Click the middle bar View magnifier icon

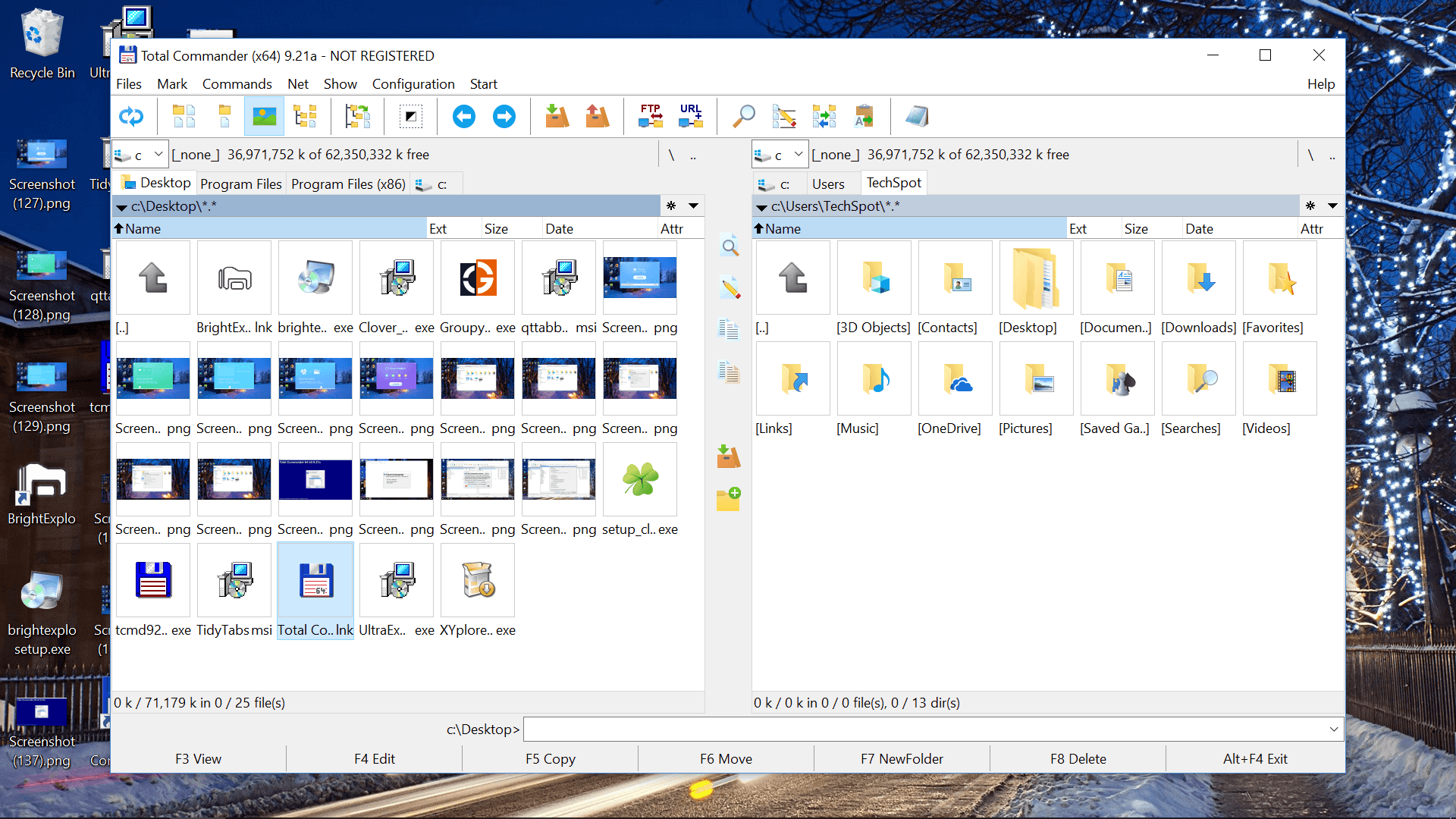(730, 247)
